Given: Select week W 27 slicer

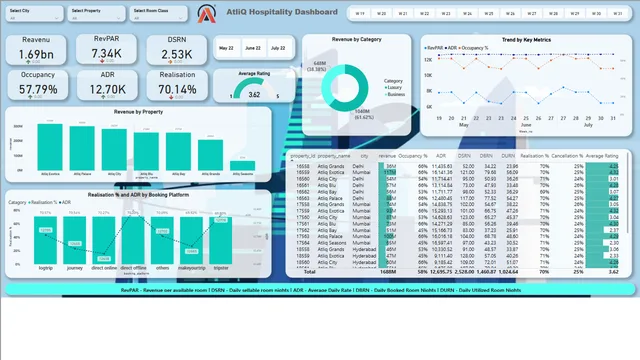Looking at the screenshot, I should (532, 13).
